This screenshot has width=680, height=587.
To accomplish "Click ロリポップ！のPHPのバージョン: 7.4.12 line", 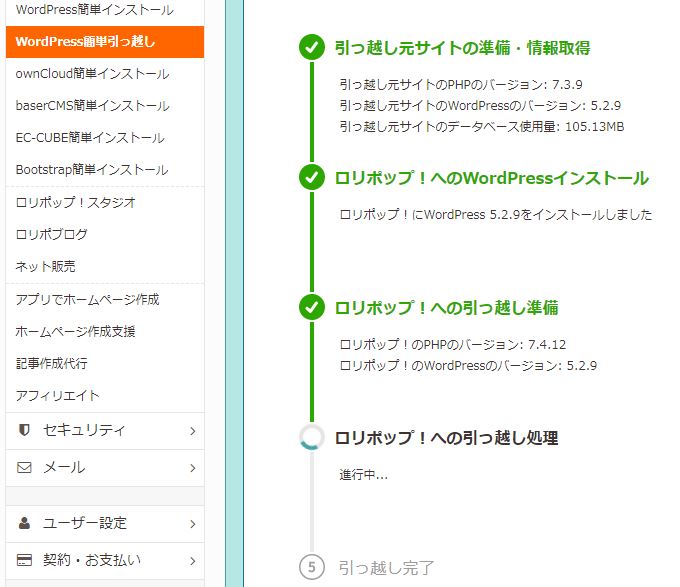I will pyautogui.click(x=453, y=345).
